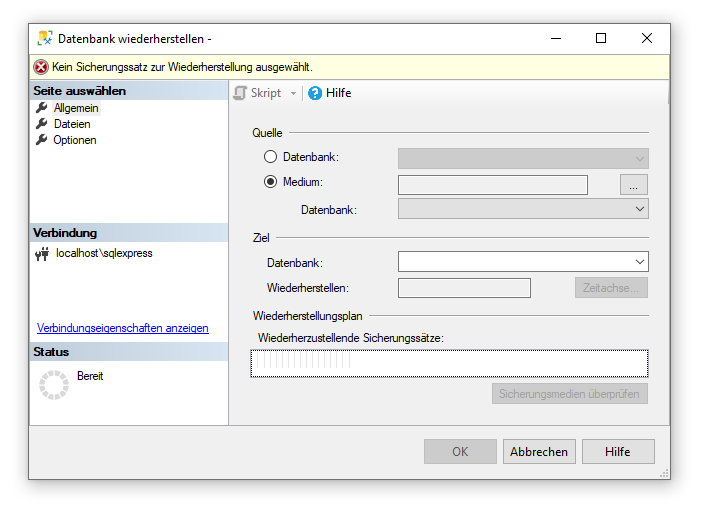Click the Status section header

(x=129, y=352)
